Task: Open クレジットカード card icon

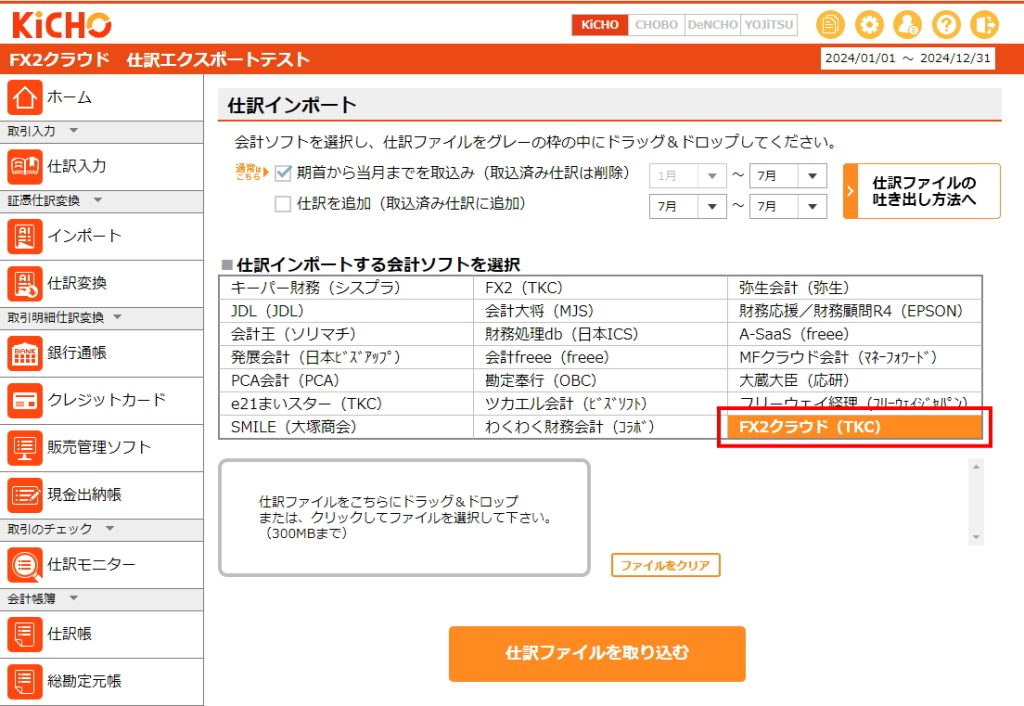Action: [25, 400]
